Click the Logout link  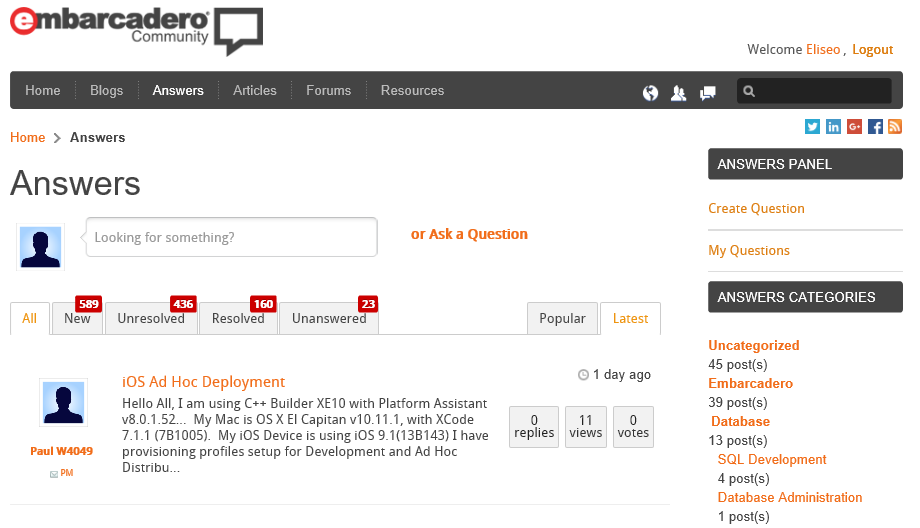(x=872, y=49)
